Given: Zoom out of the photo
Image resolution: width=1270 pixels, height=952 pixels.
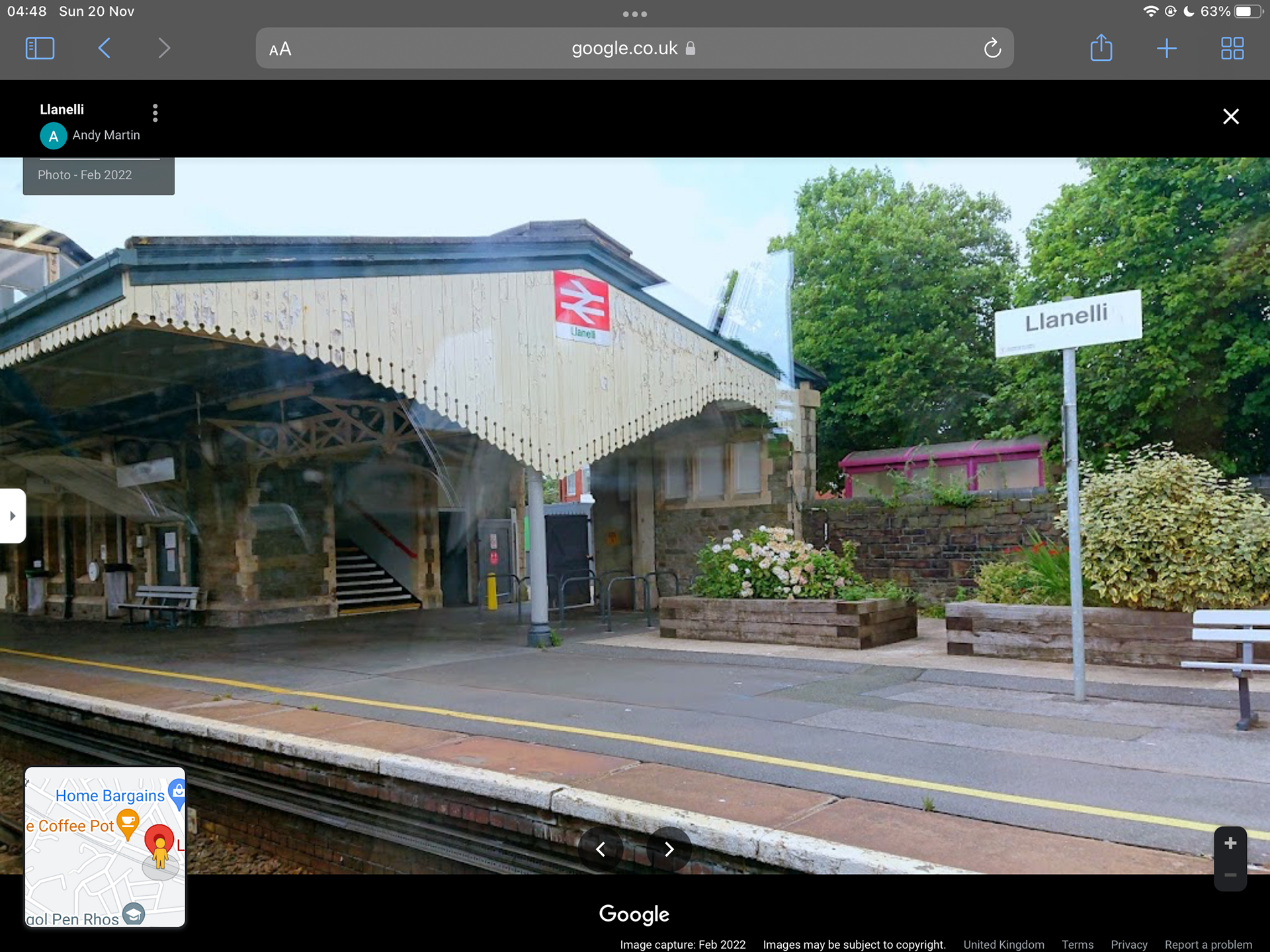Looking at the screenshot, I should tap(1230, 875).
